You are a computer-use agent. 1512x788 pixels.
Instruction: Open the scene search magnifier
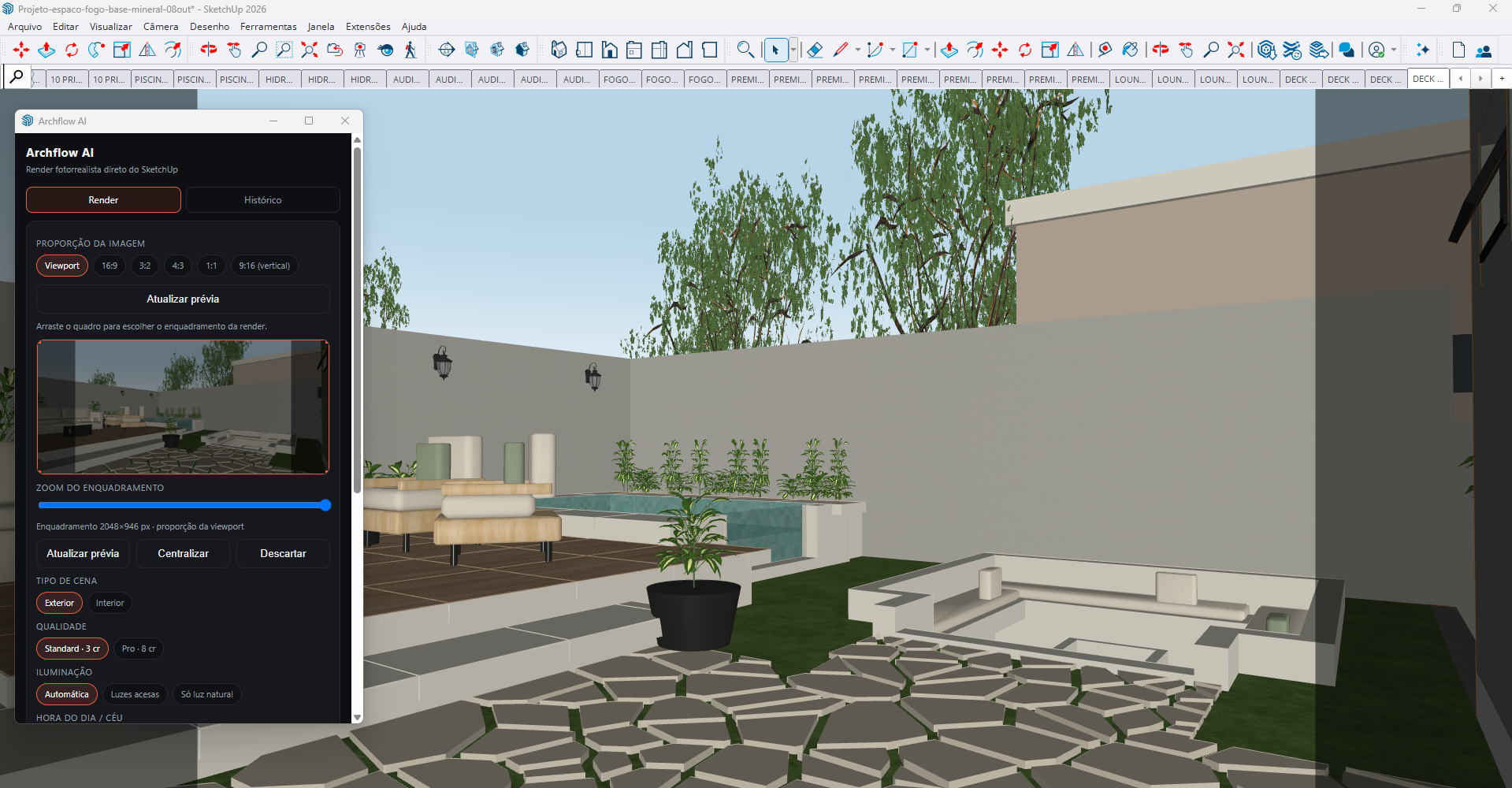[17, 77]
